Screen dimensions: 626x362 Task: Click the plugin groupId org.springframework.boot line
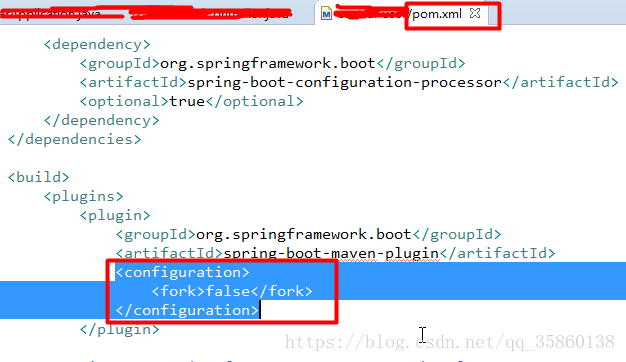coord(308,234)
